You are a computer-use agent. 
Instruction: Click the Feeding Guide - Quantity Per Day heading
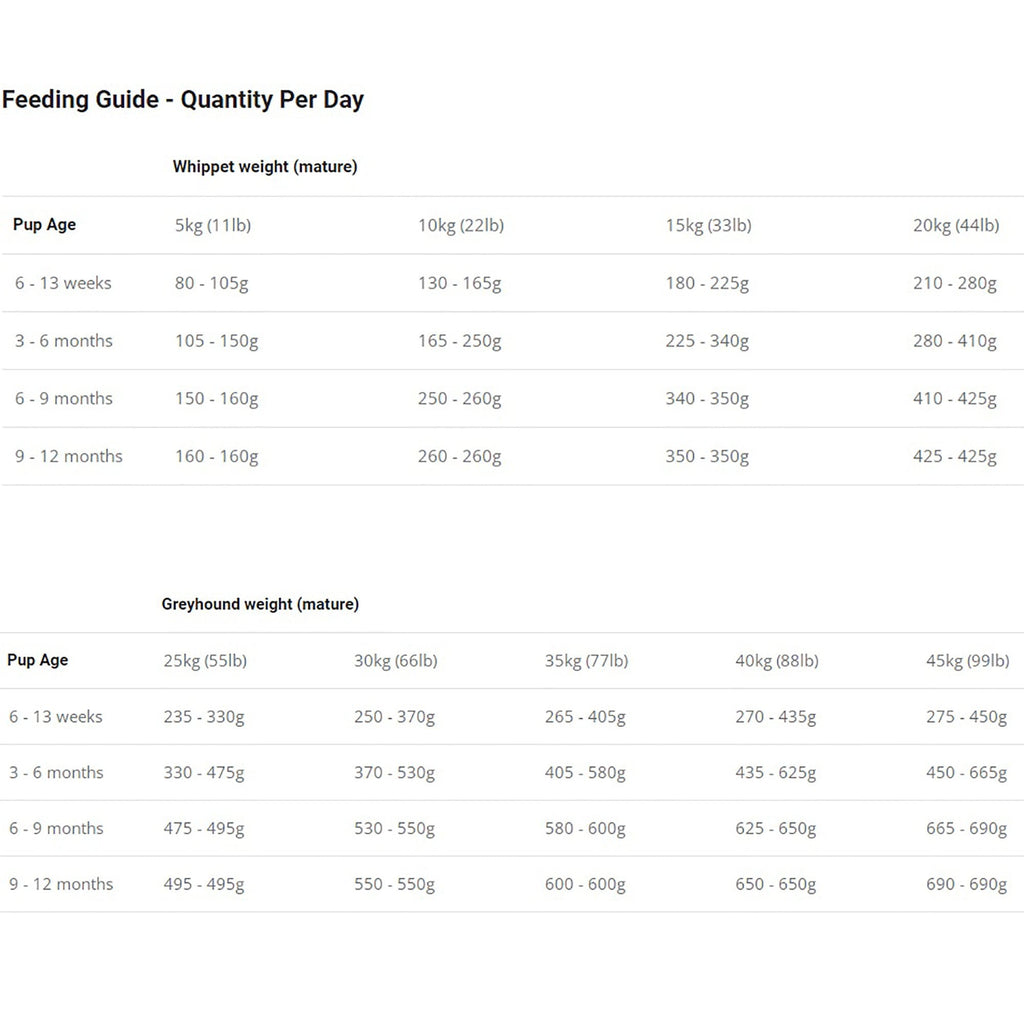183,100
